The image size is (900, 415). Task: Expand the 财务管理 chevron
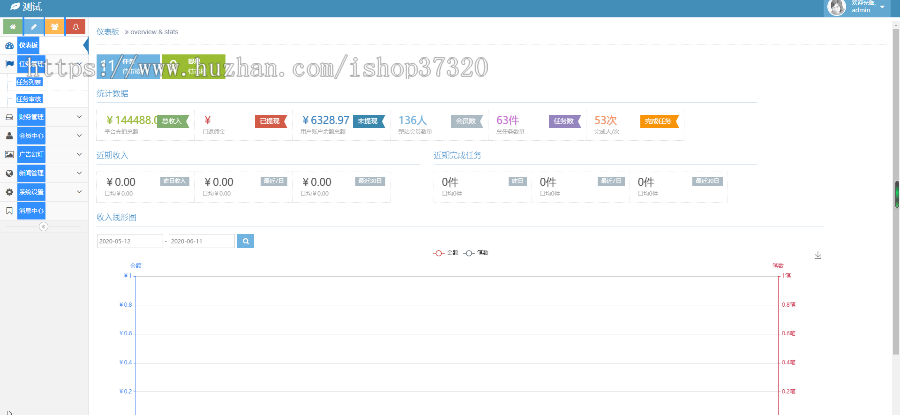point(80,117)
